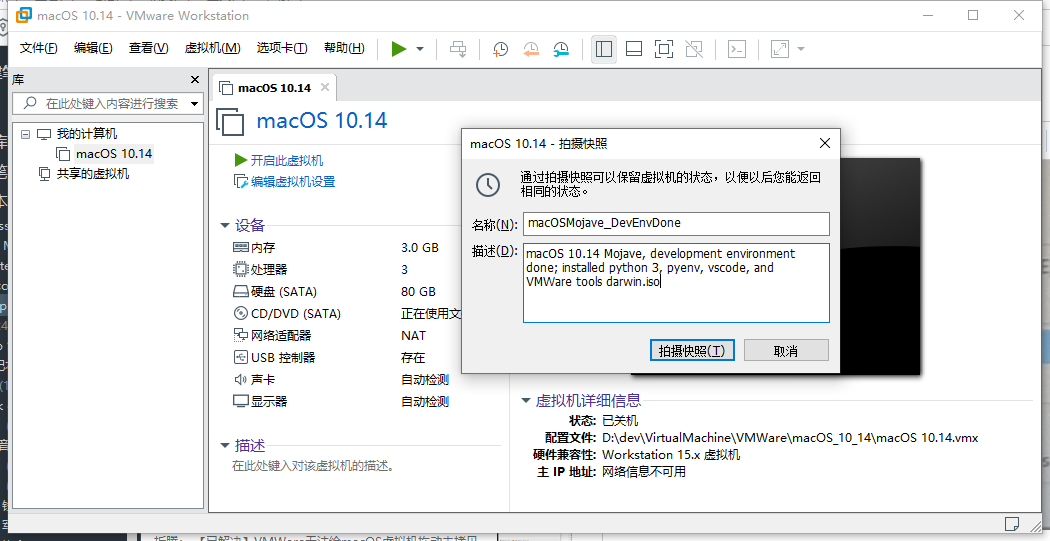Image resolution: width=1050 pixels, height=541 pixels.
Task: Open the 帮助(H) menu
Action: tap(344, 48)
